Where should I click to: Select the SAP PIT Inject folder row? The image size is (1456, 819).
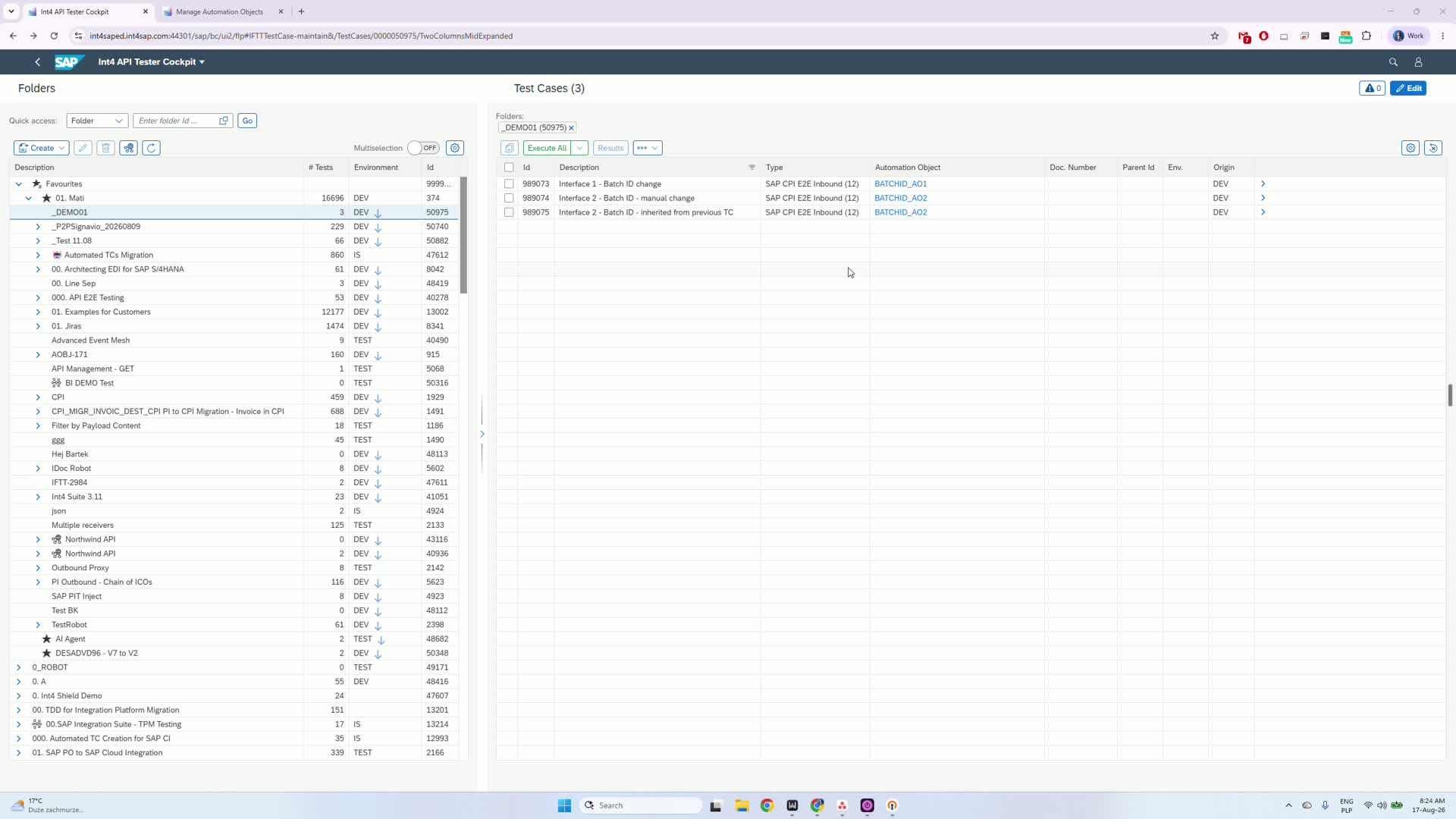pos(234,597)
